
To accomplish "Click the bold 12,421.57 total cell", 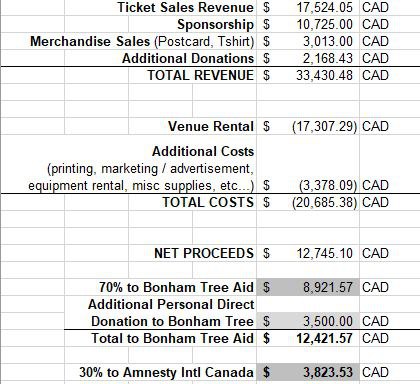I will coord(308,338).
